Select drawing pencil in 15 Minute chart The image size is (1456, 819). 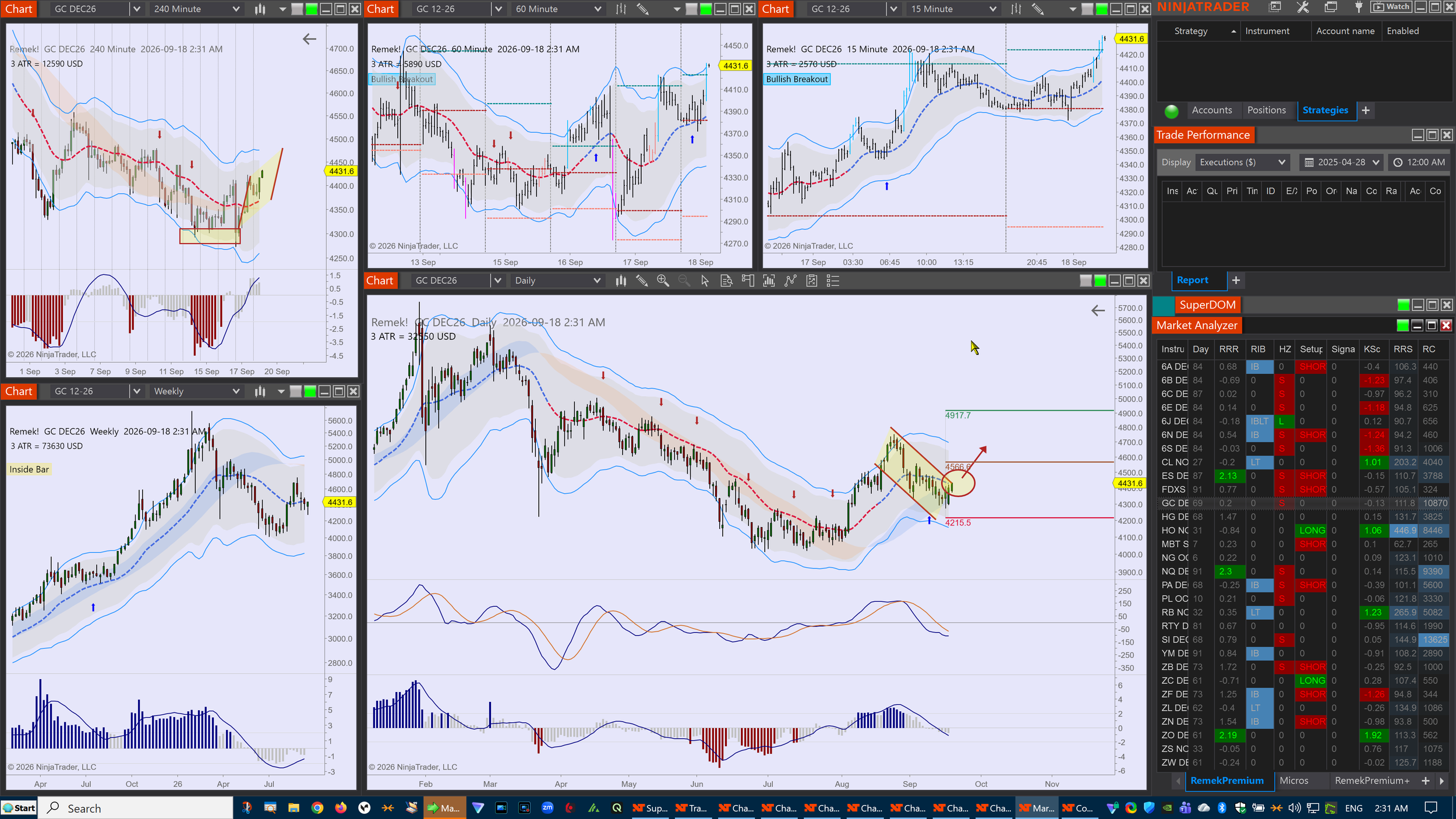(x=1037, y=9)
